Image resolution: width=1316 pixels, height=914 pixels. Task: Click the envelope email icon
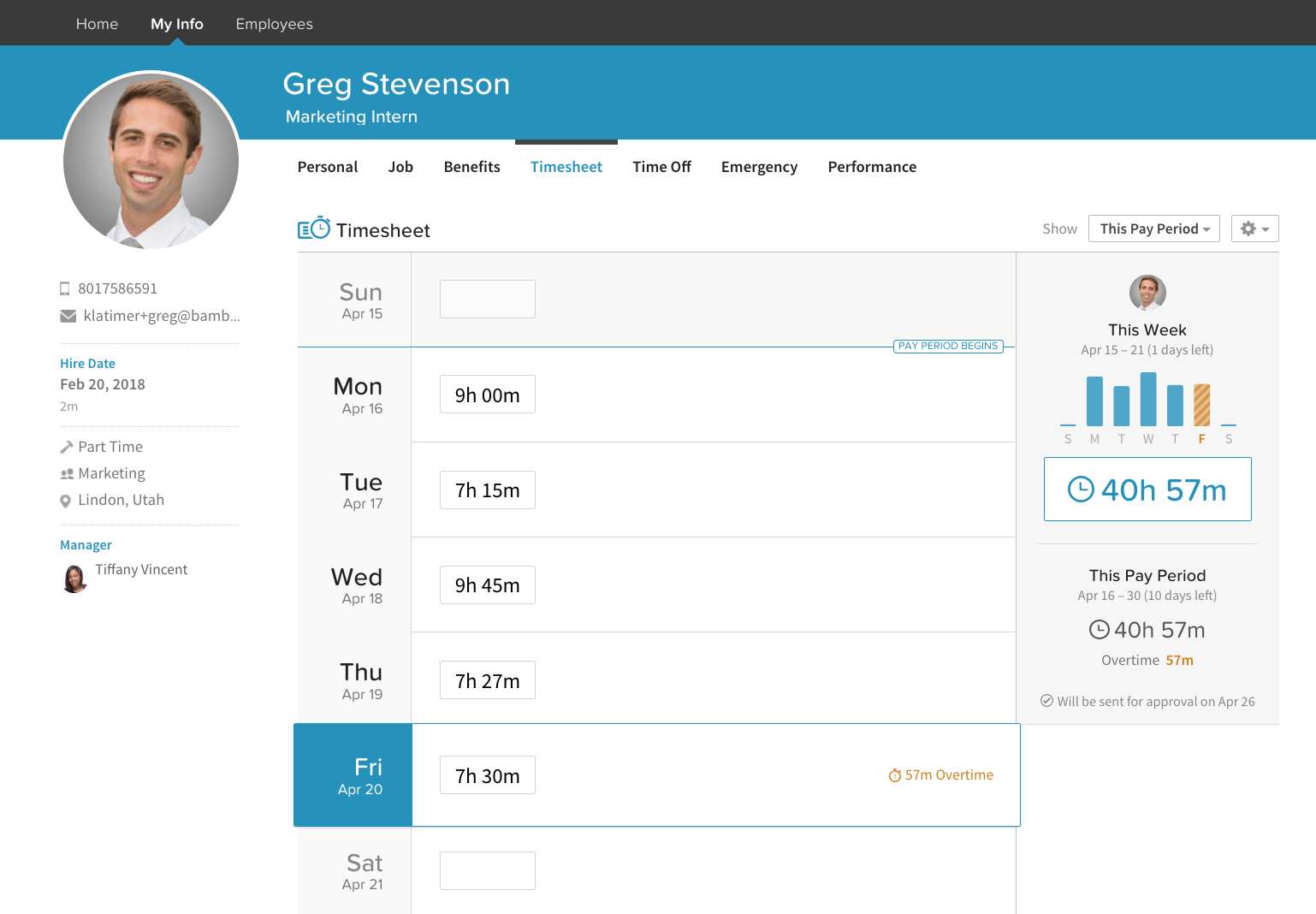(68, 317)
